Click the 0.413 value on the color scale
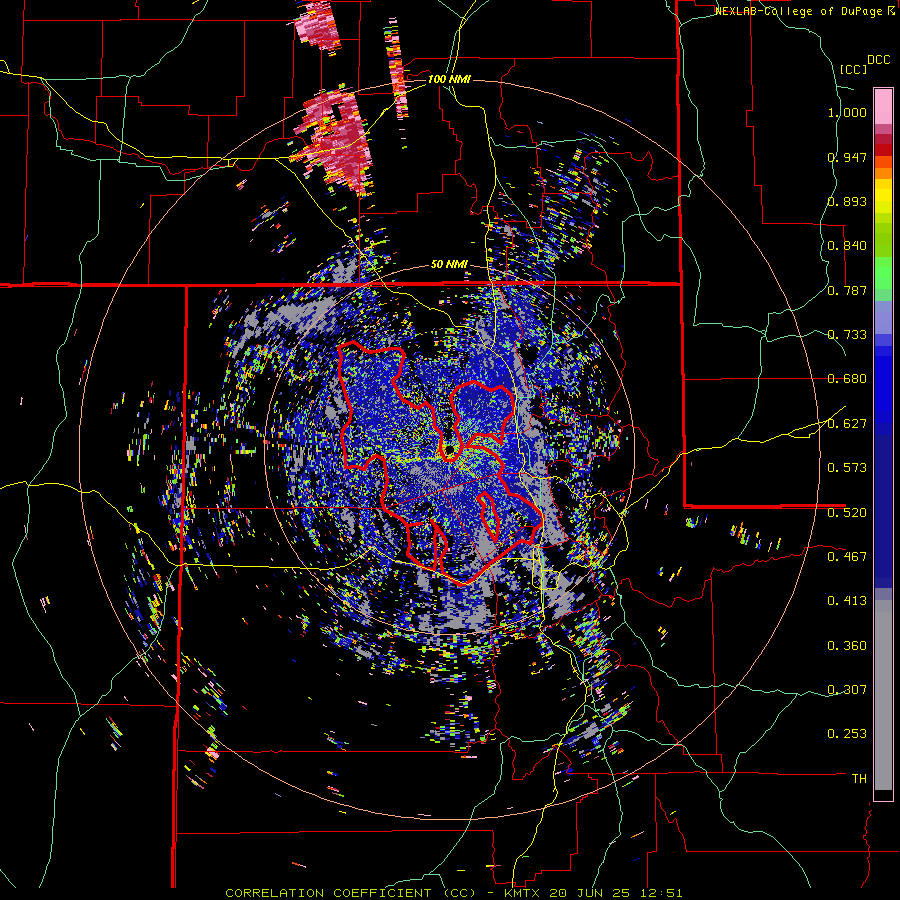The width and height of the screenshot is (900, 900). click(847, 601)
